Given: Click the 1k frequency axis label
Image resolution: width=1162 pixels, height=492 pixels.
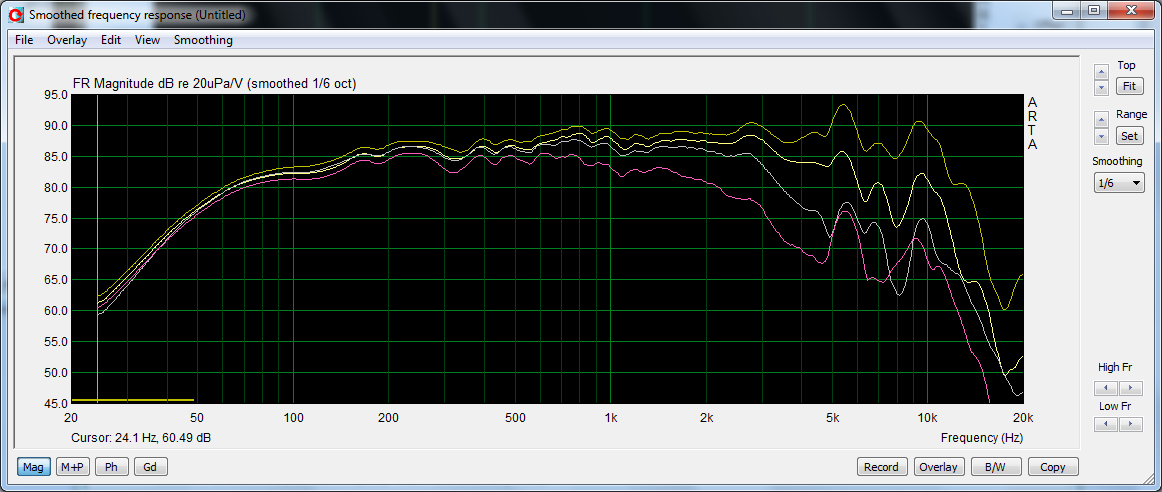Looking at the screenshot, I should click(611, 416).
